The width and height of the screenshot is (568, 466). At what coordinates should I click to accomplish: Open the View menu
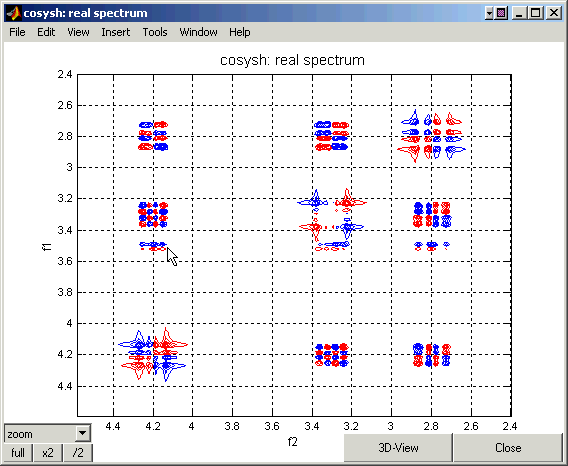point(78,32)
